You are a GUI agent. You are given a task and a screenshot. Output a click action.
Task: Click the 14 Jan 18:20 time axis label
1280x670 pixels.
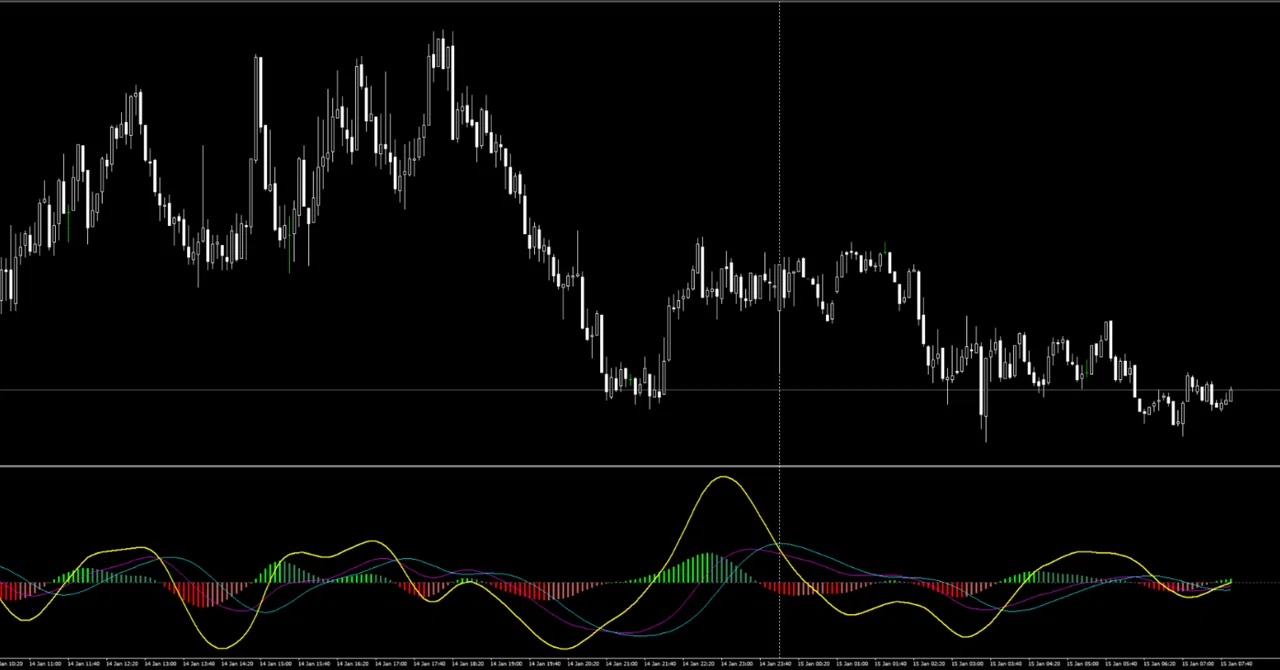coord(468,663)
